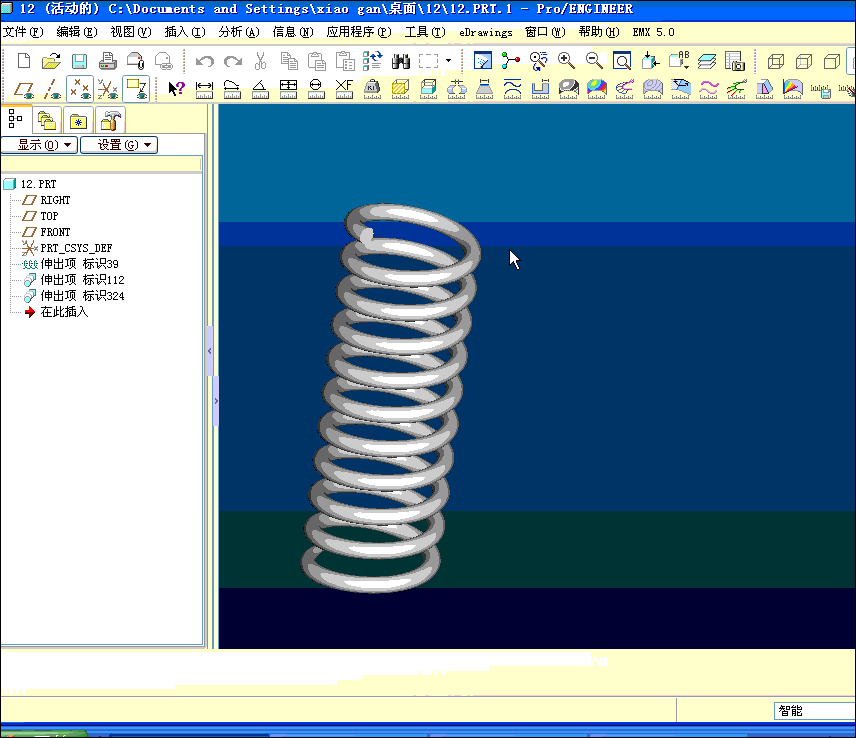
Task: Click the cross-section mass properties icon
Action: tap(400, 89)
